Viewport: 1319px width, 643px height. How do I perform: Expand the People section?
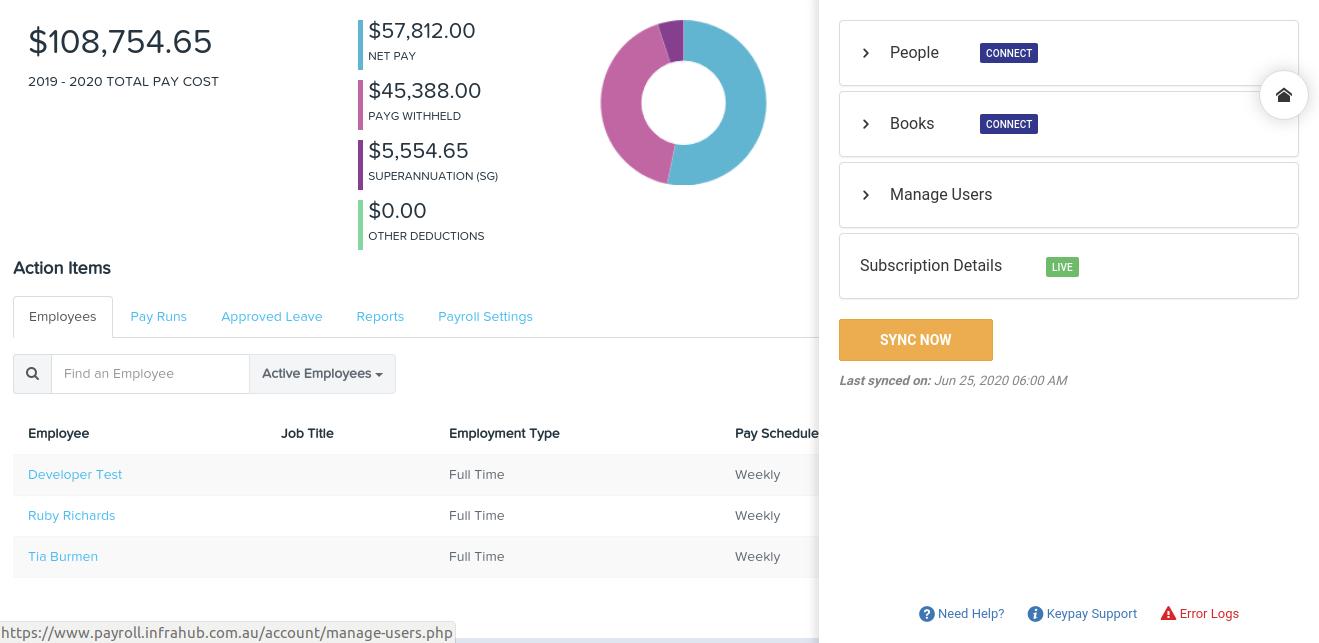866,52
